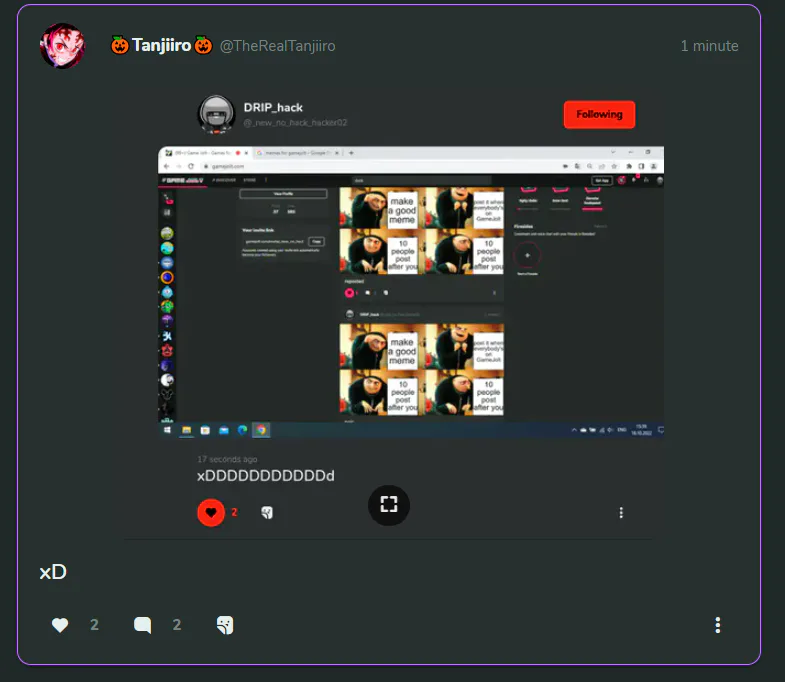This screenshot has width=785, height=682.
Task: Open Tanjiiro's profile avatar
Action: click(63, 46)
